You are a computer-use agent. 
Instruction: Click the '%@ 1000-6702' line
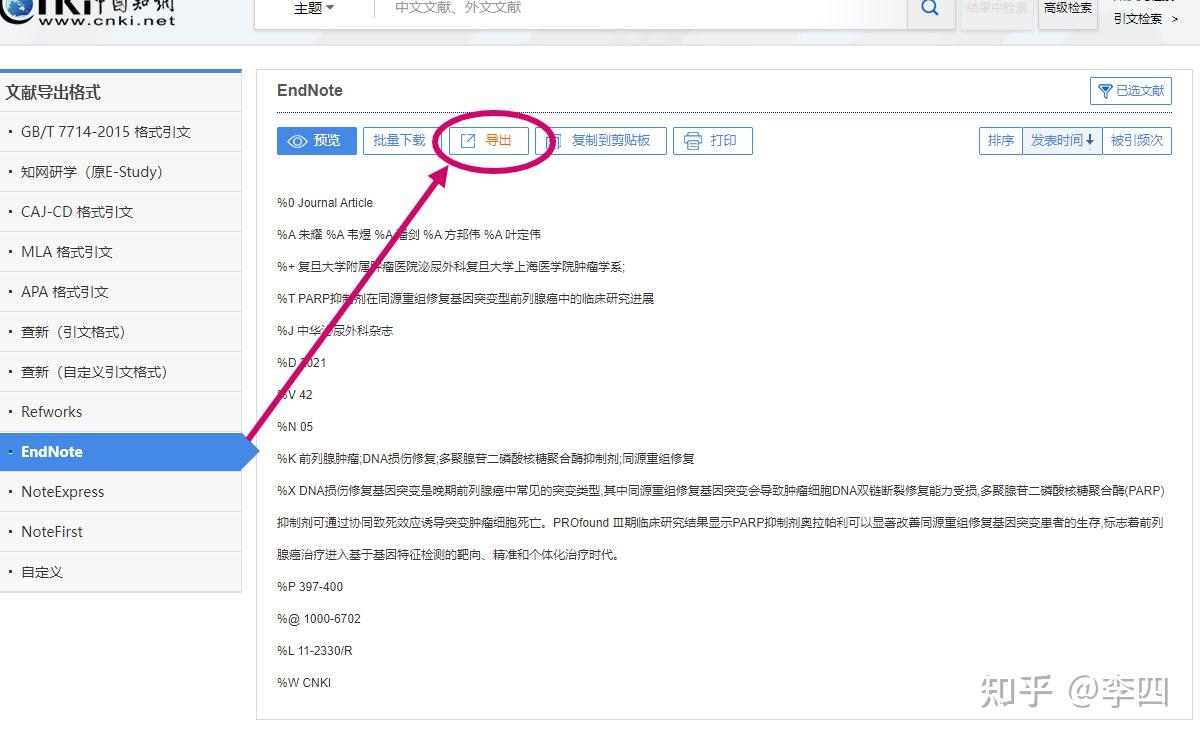[x=319, y=619]
